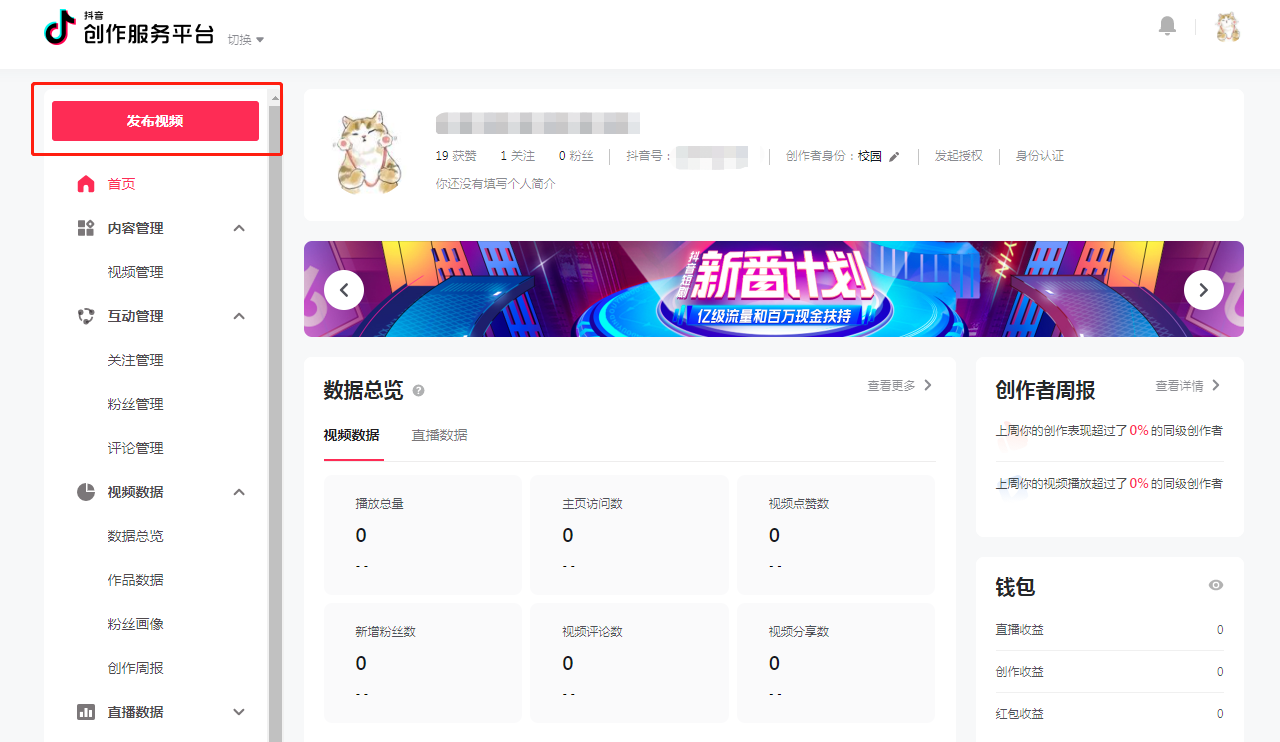Click the 互动管理 icon

click(x=86, y=316)
